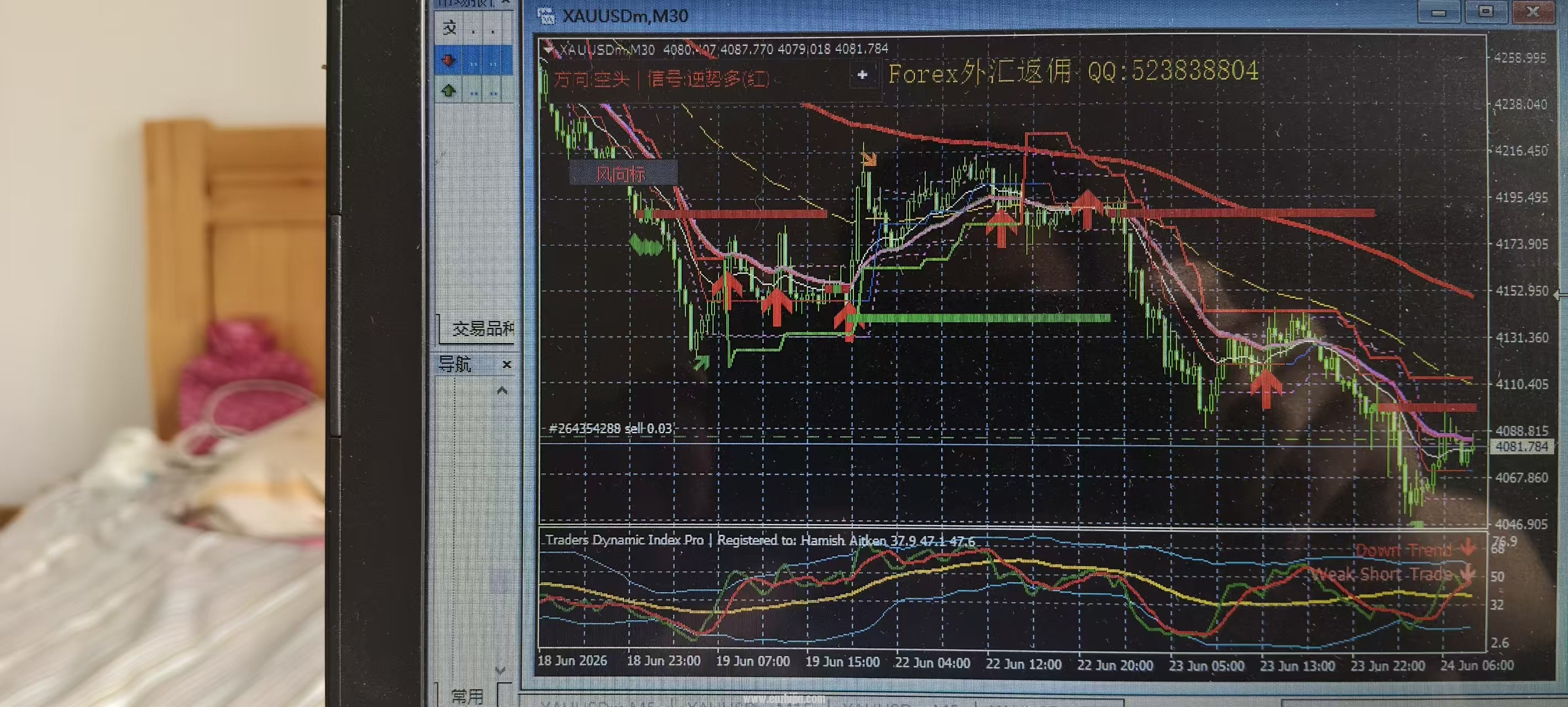Click the 22 Jun 04:00 time axis label
The image size is (1568, 707).
coord(932,663)
